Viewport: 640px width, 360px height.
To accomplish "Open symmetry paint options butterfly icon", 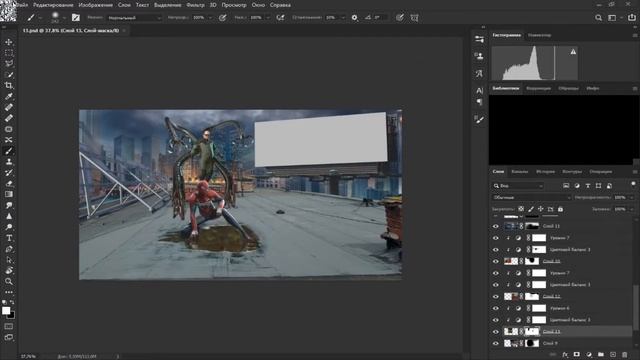I will 414,18.
